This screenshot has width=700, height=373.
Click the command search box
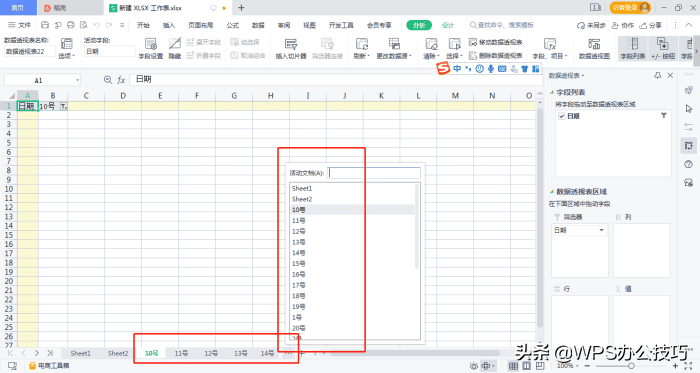click(502, 25)
